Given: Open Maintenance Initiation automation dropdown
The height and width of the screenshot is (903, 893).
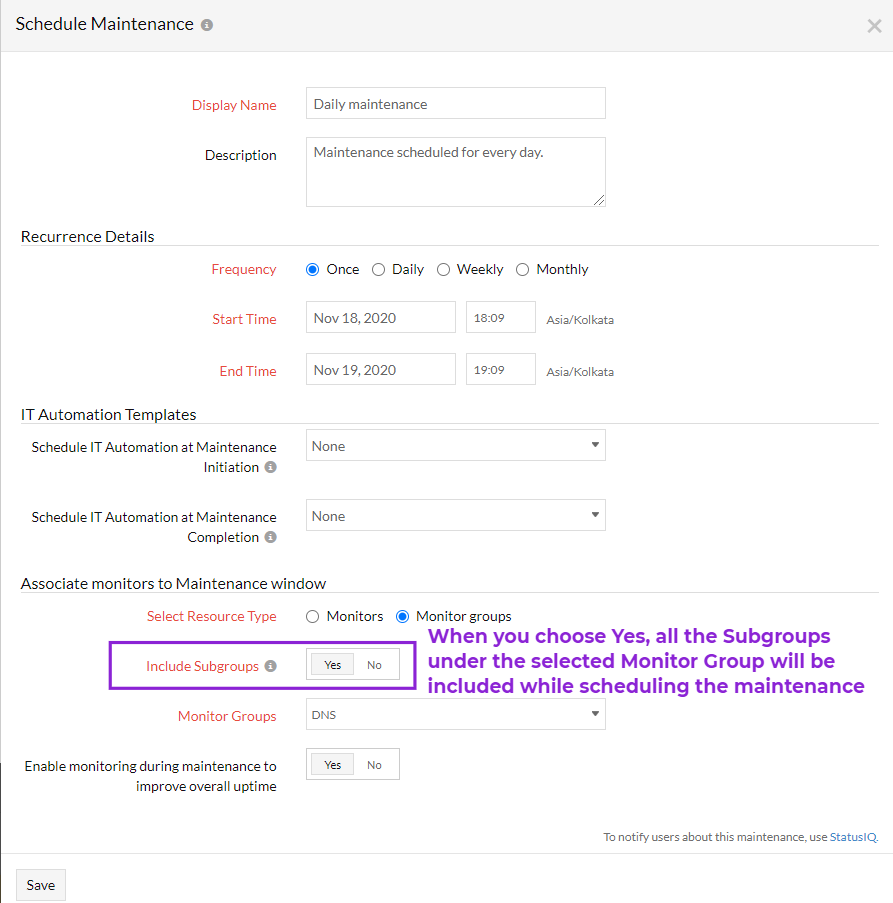Looking at the screenshot, I should coord(455,446).
